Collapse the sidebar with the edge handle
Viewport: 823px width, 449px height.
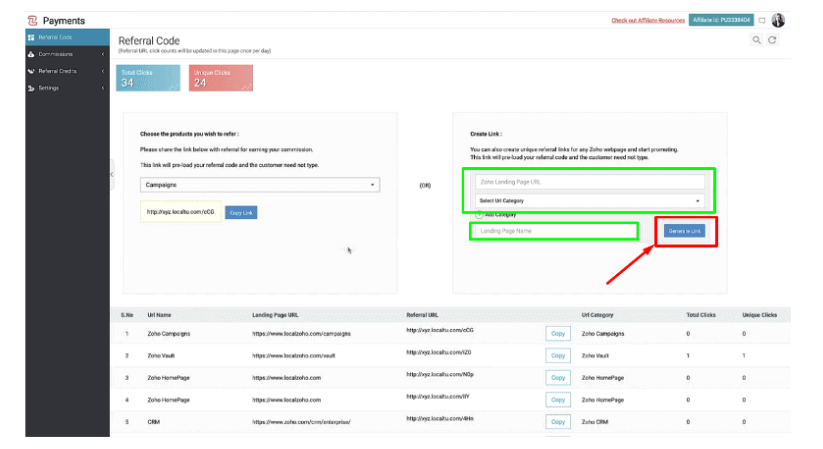(x=112, y=174)
